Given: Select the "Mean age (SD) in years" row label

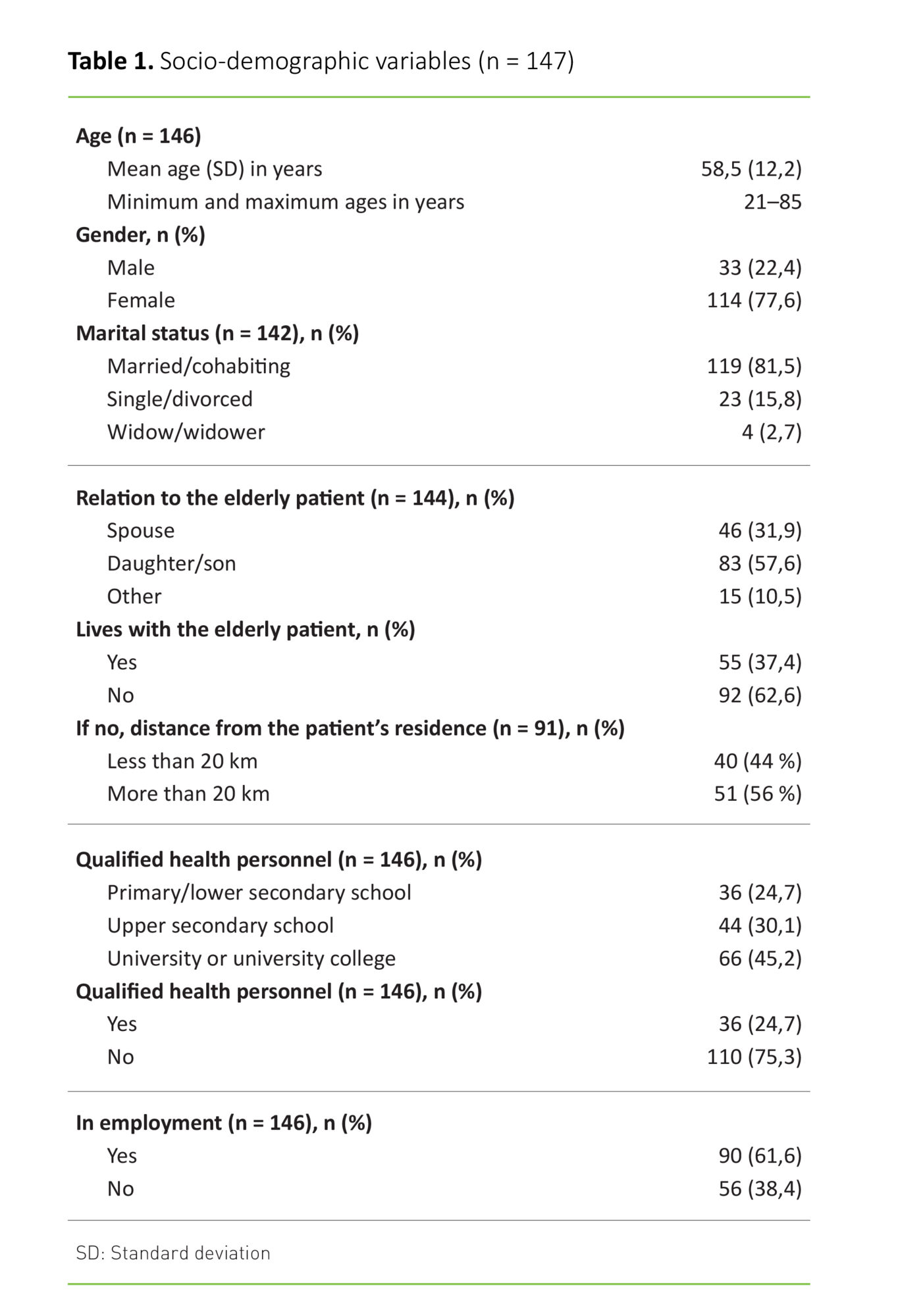Looking at the screenshot, I should tap(215, 169).
